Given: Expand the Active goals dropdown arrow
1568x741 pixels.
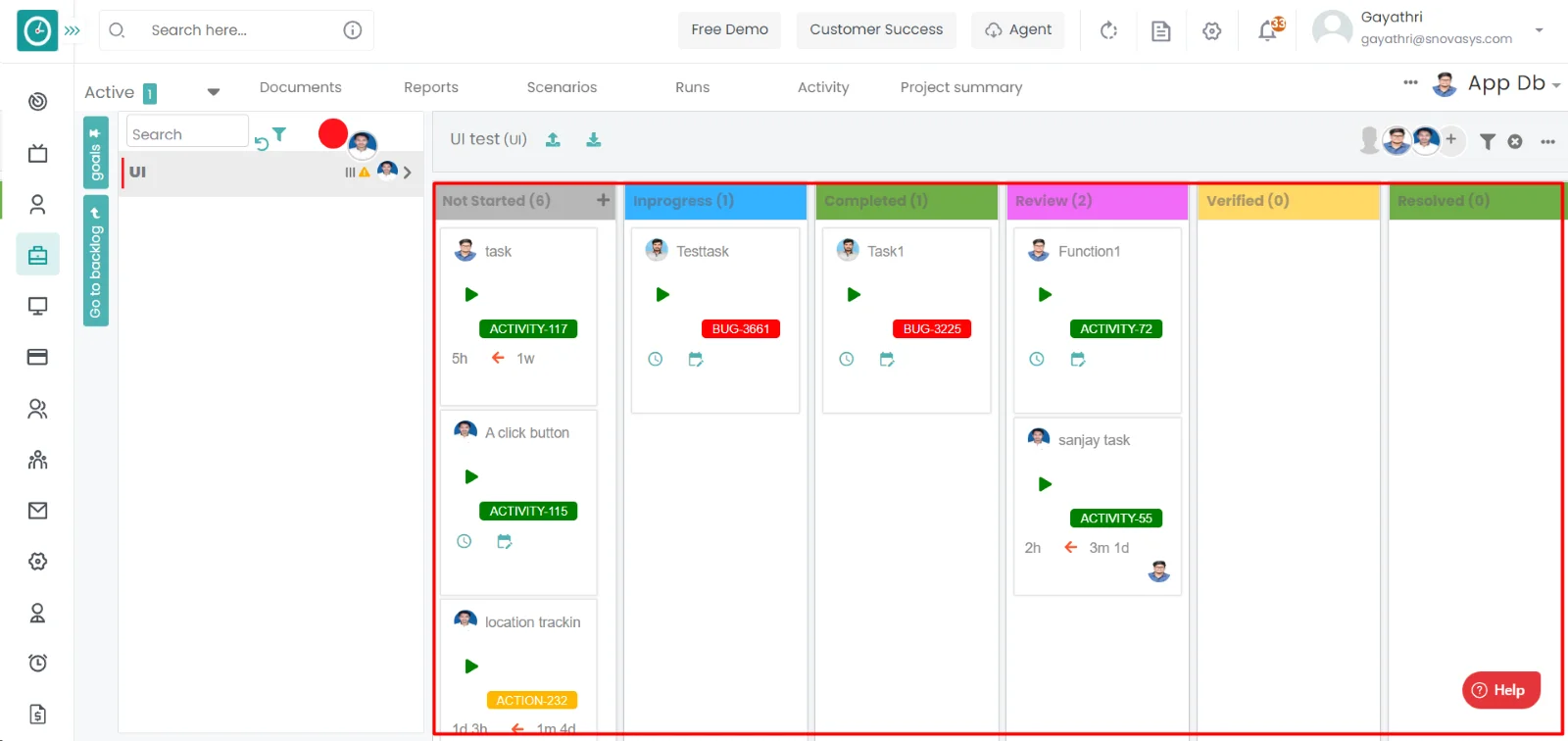Looking at the screenshot, I should (x=214, y=92).
